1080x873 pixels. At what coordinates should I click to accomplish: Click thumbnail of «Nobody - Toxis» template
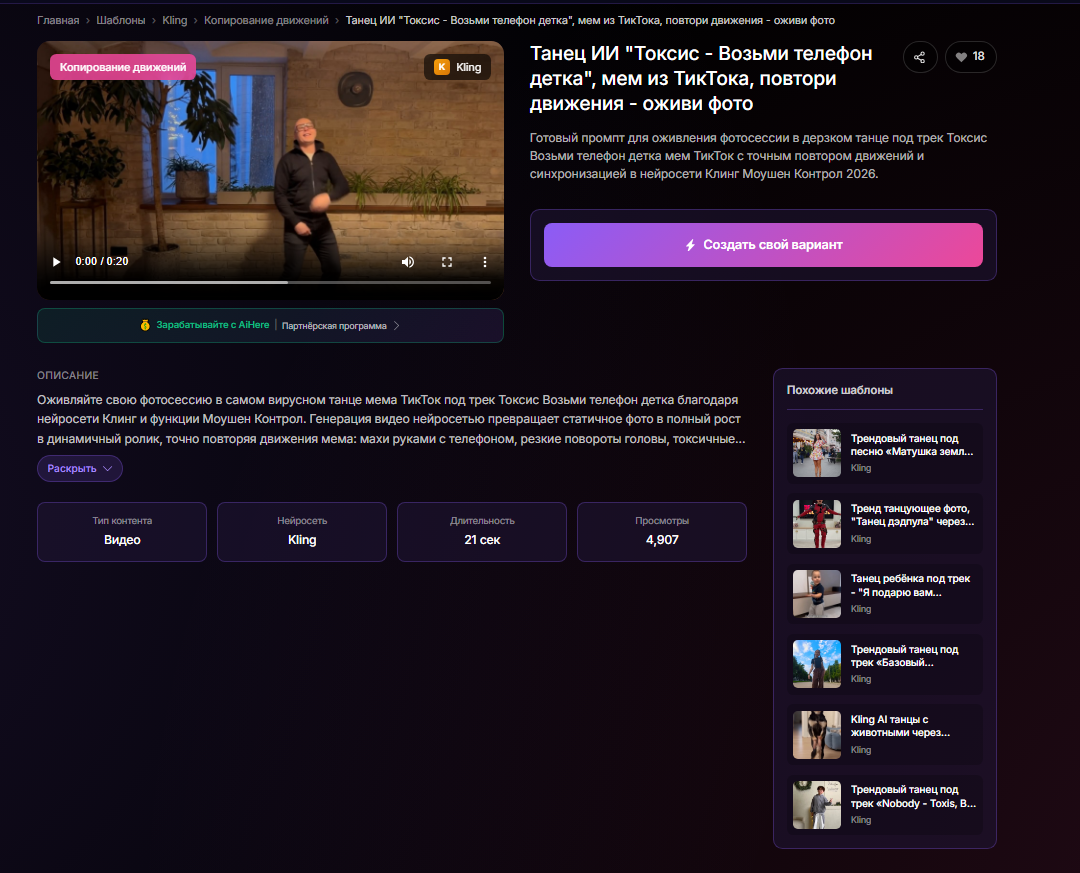(x=817, y=805)
